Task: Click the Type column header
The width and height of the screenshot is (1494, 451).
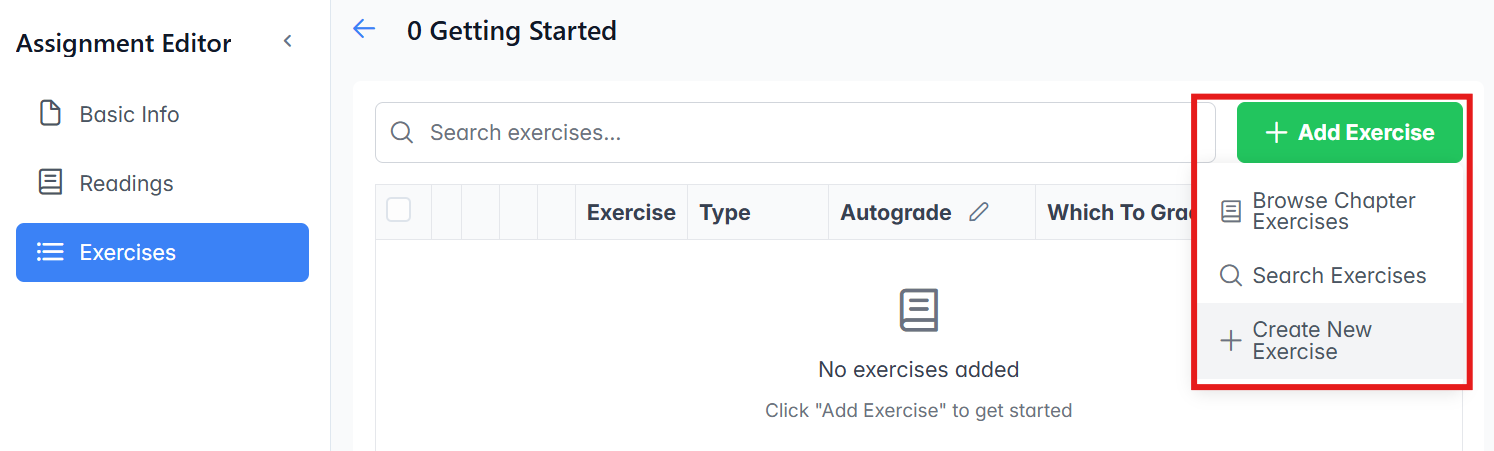Action: (725, 212)
